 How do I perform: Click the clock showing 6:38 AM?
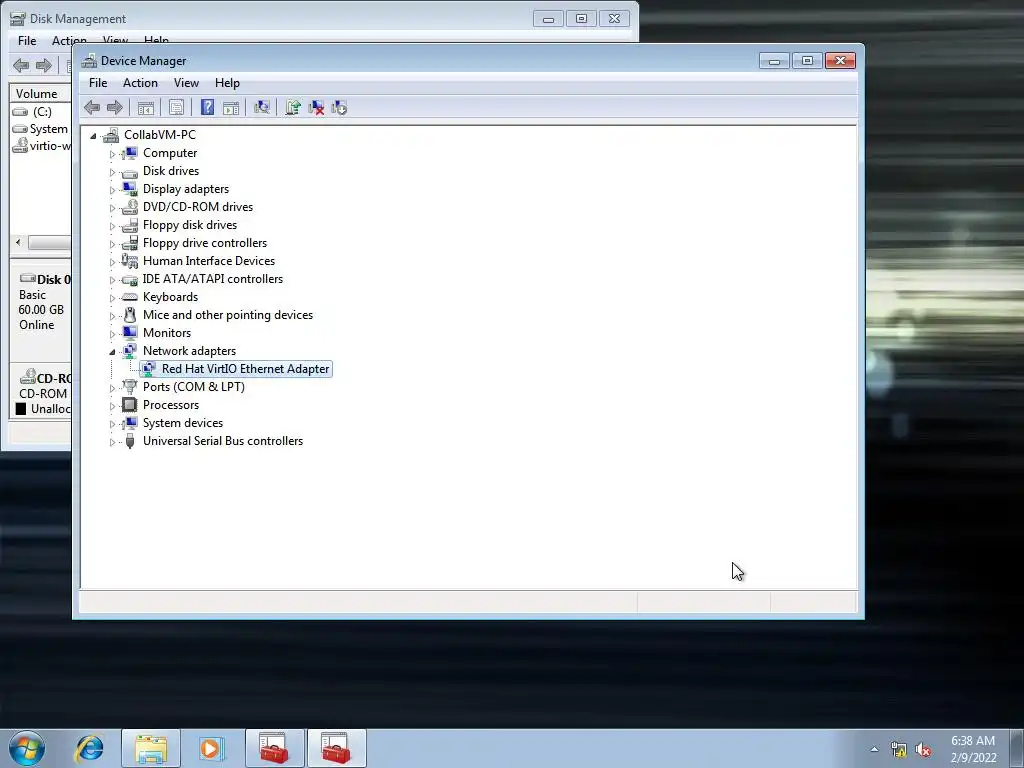973,748
